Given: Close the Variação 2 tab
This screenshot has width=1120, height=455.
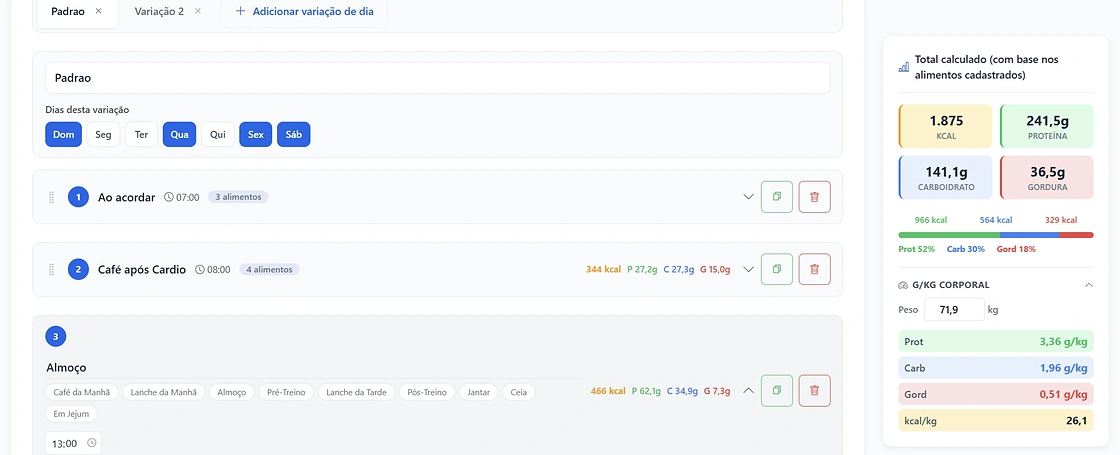Looking at the screenshot, I should tap(198, 11).
